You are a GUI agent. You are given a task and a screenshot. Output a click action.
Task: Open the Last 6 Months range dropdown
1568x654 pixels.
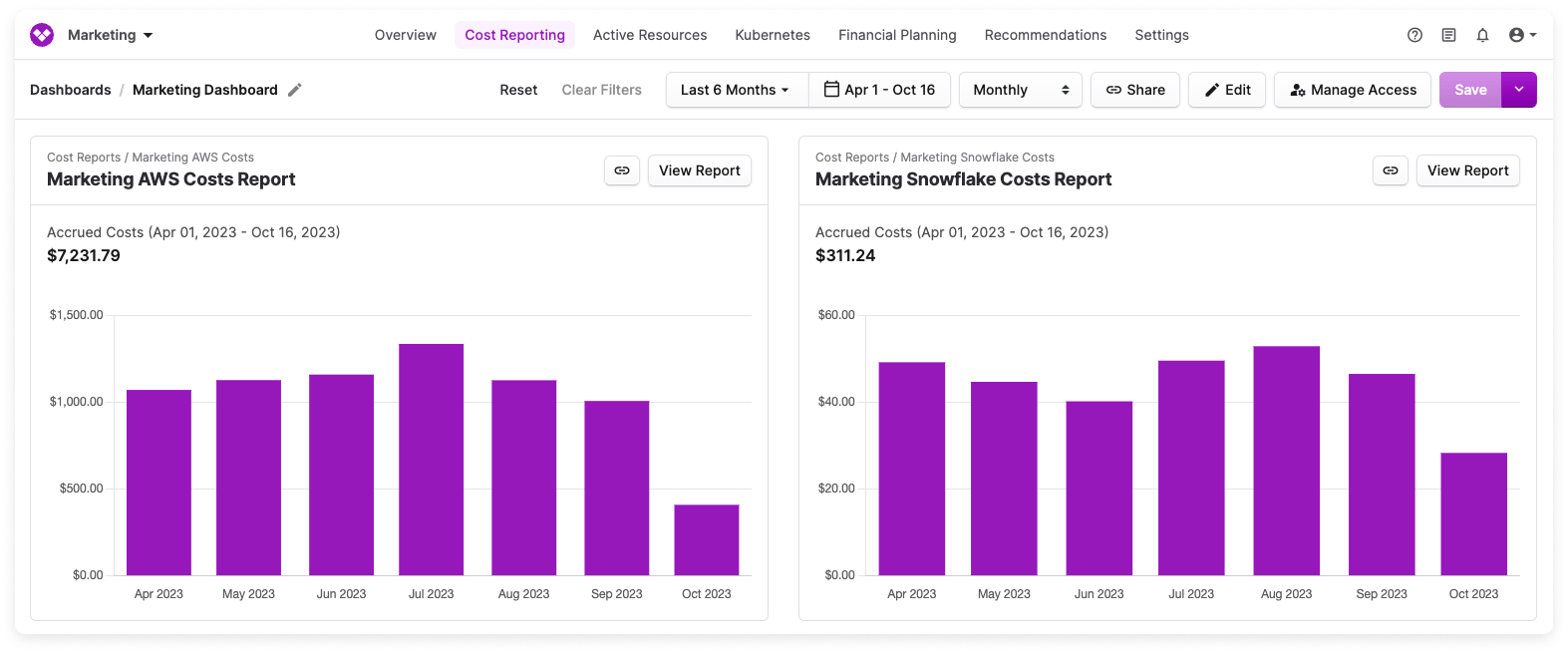(736, 90)
